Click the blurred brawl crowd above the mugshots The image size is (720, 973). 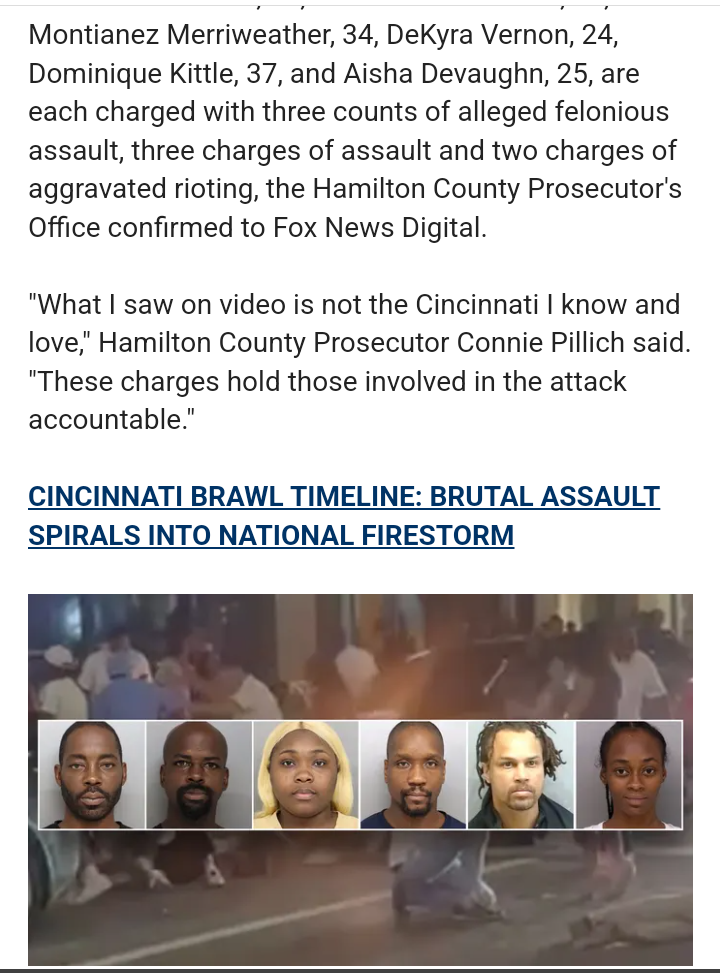coord(360,658)
